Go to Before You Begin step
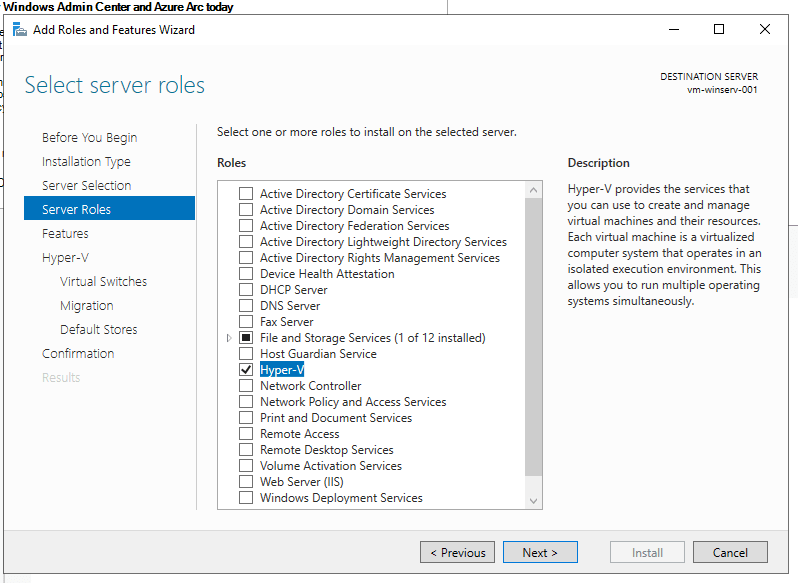The width and height of the screenshot is (798, 583). 90,138
